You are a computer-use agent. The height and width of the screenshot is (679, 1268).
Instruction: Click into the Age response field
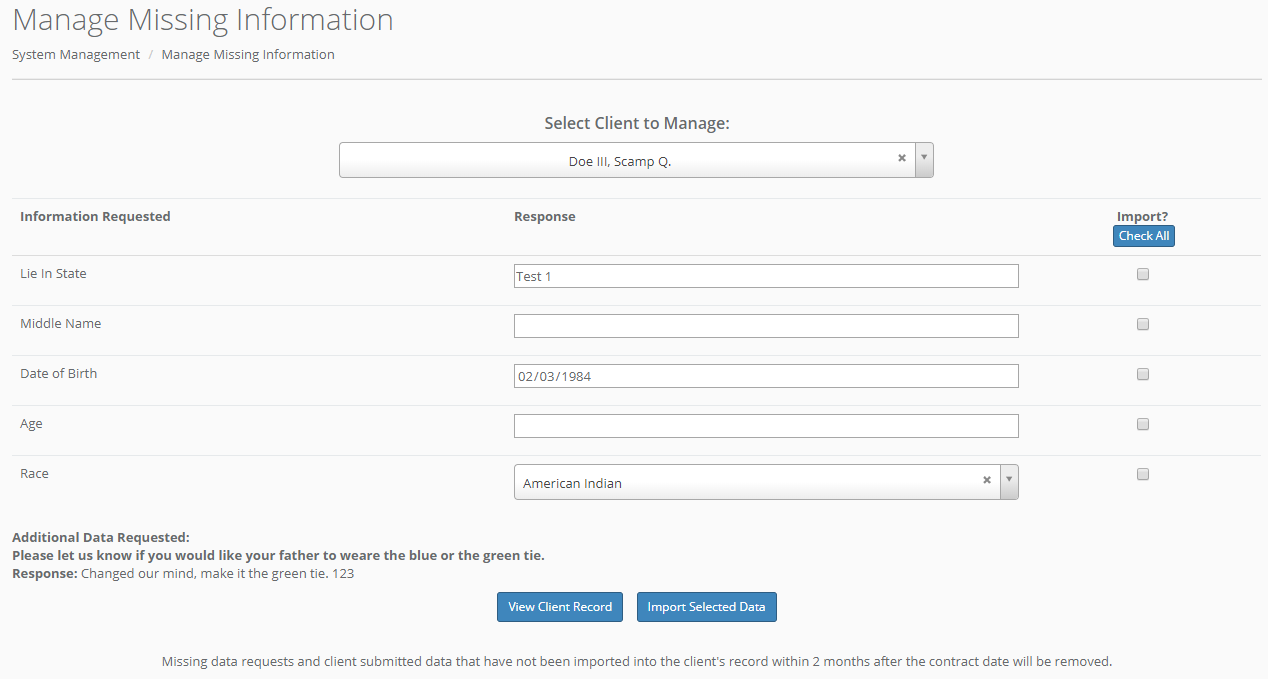pyautogui.click(x=766, y=426)
